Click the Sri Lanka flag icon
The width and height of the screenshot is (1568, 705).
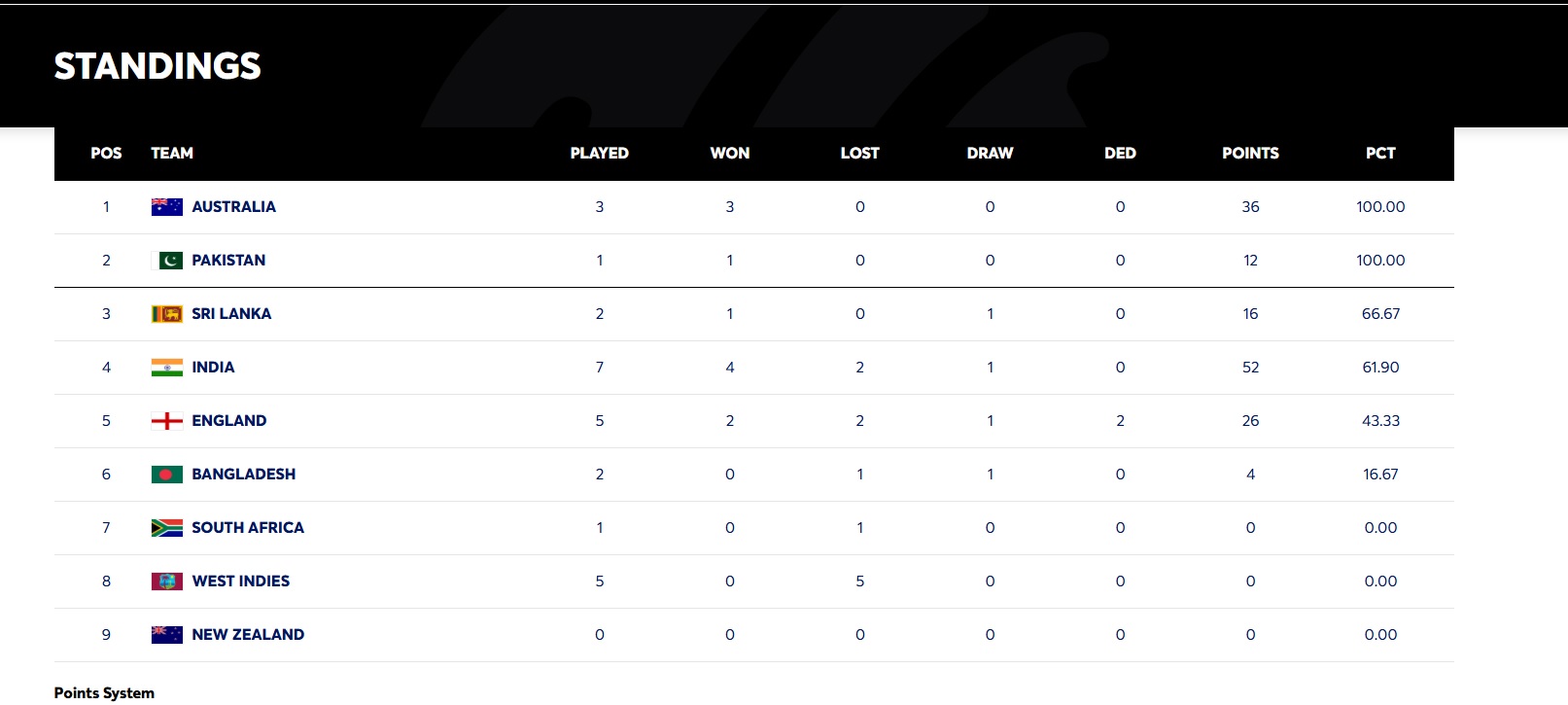167,314
